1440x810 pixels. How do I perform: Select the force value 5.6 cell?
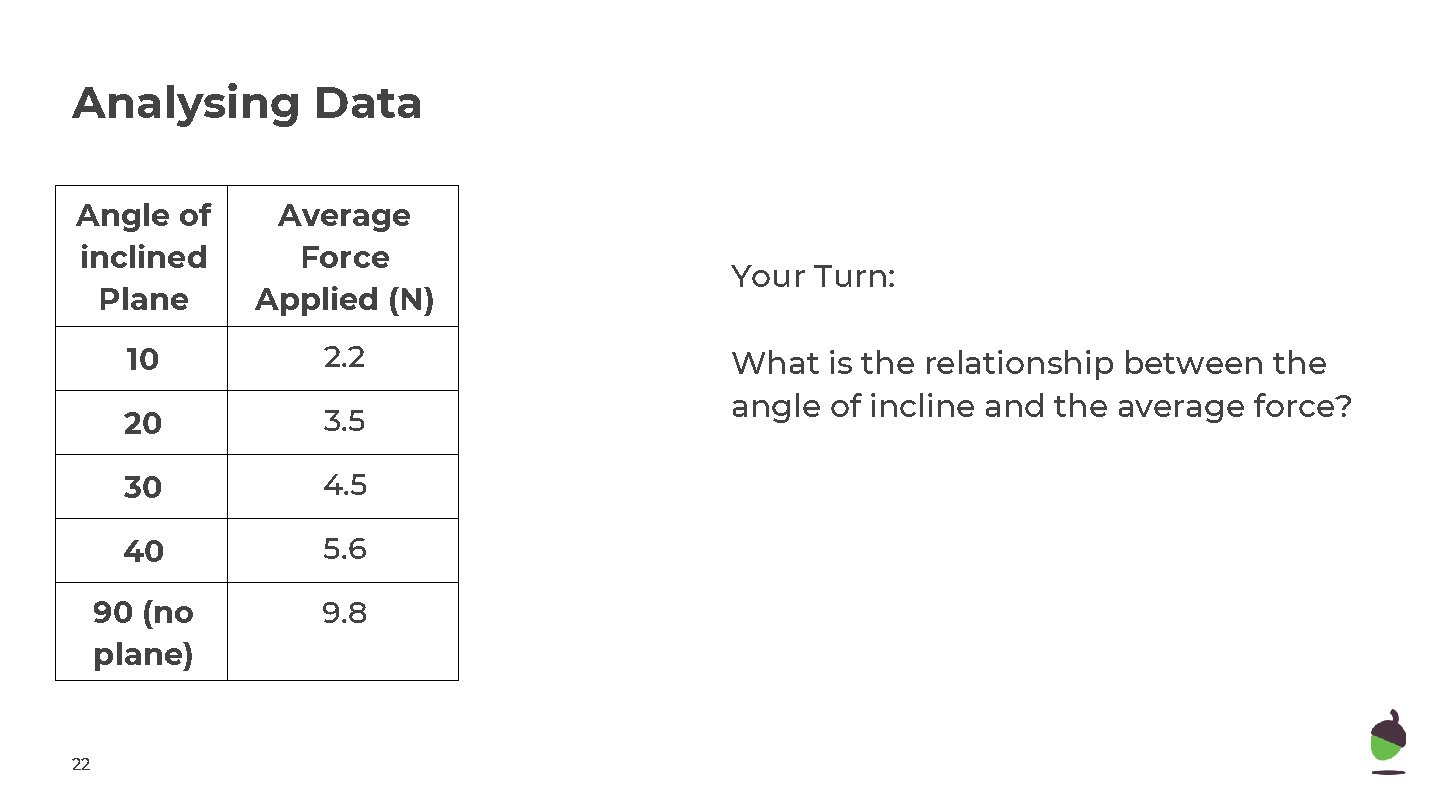[344, 549]
